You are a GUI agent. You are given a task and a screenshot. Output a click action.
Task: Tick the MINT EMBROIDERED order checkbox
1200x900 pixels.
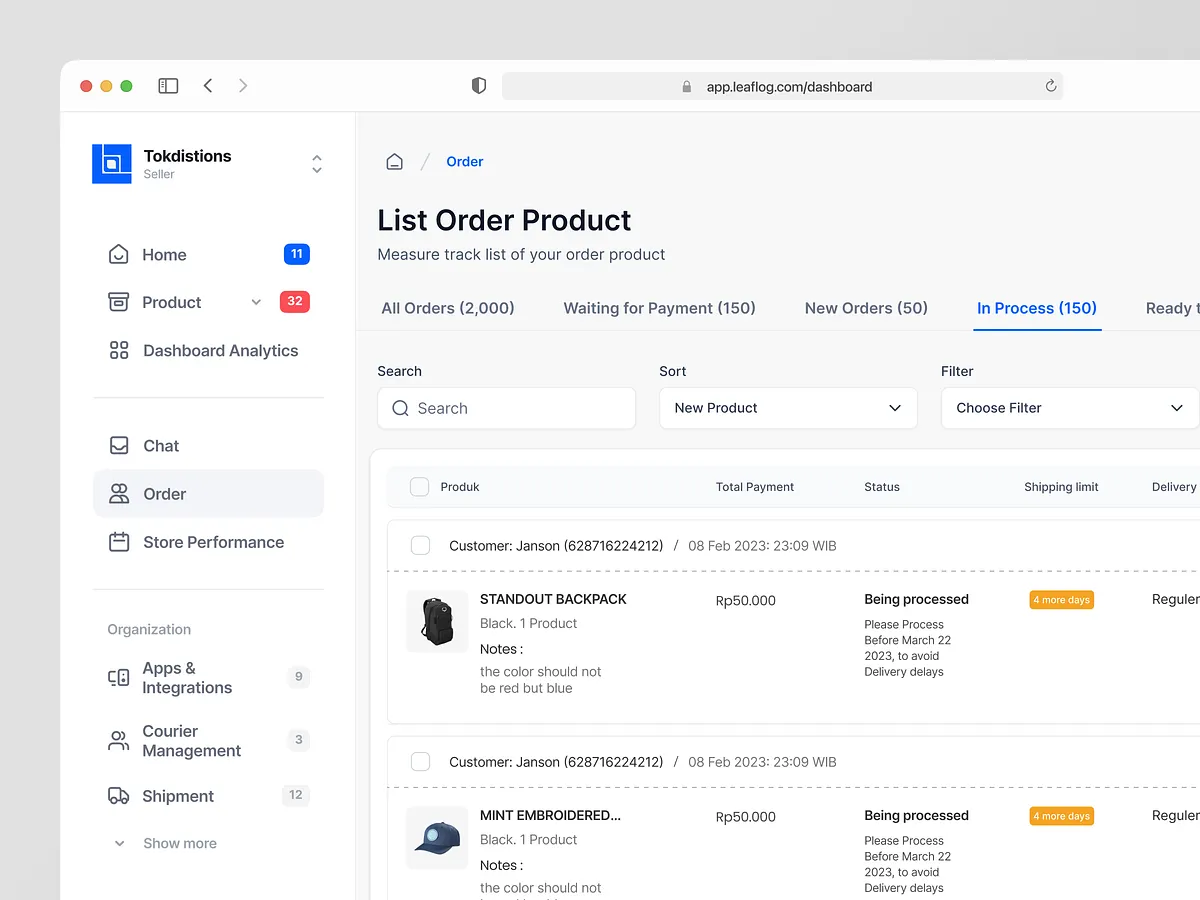point(420,761)
